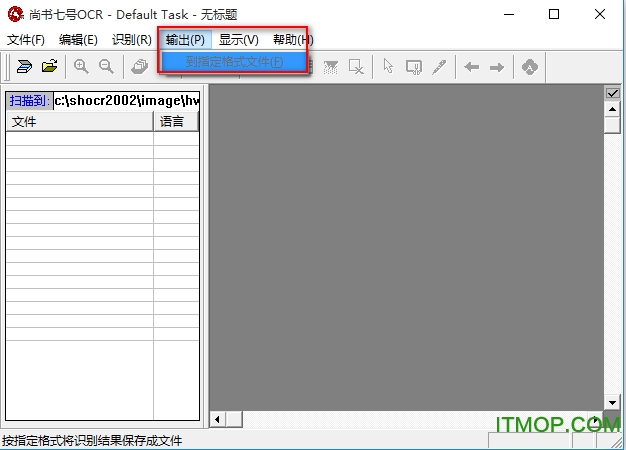Open the 编辑(E) menu
Viewport: 626px width, 450px height.
[78, 40]
